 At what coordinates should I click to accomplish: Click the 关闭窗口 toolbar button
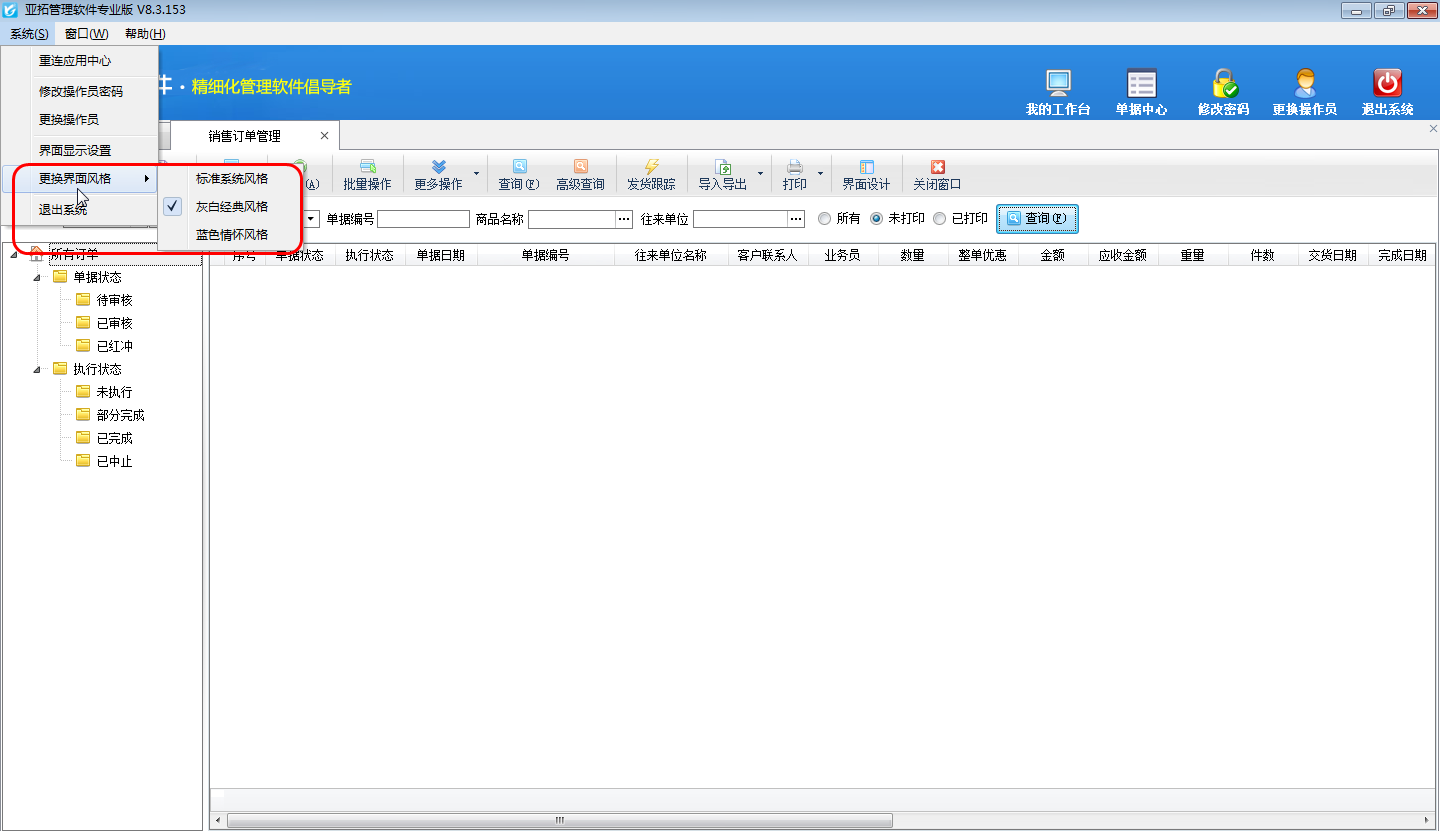937,175
